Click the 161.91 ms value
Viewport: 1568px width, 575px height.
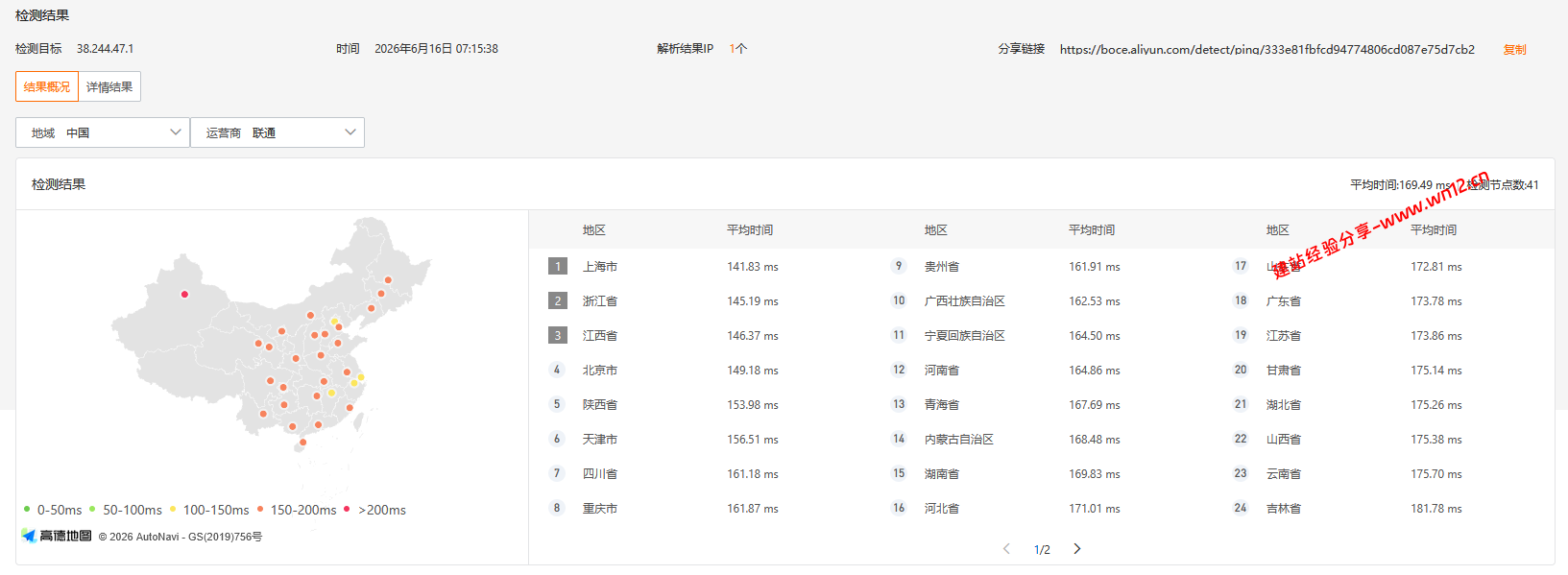tap(1095, 267)
